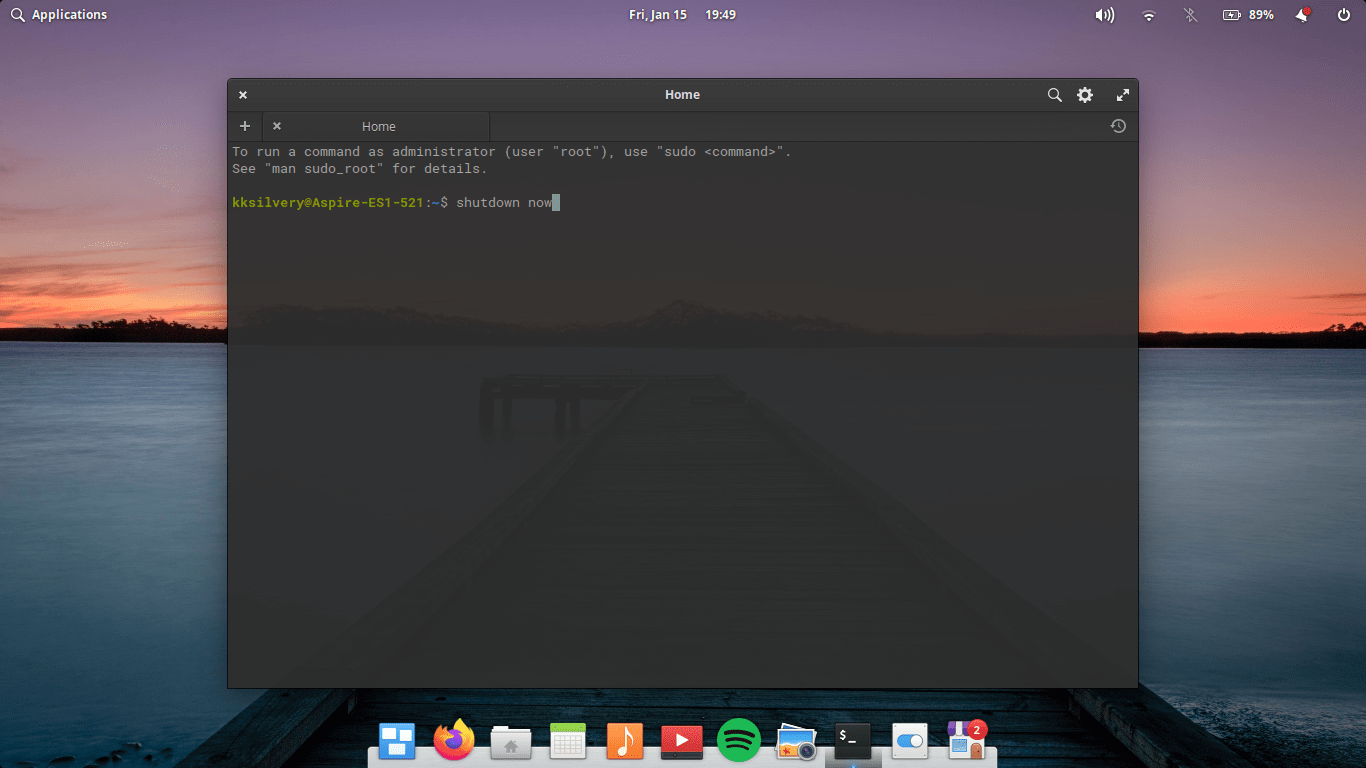Click the 'shutdown now' command text

[x=504, y=202]
